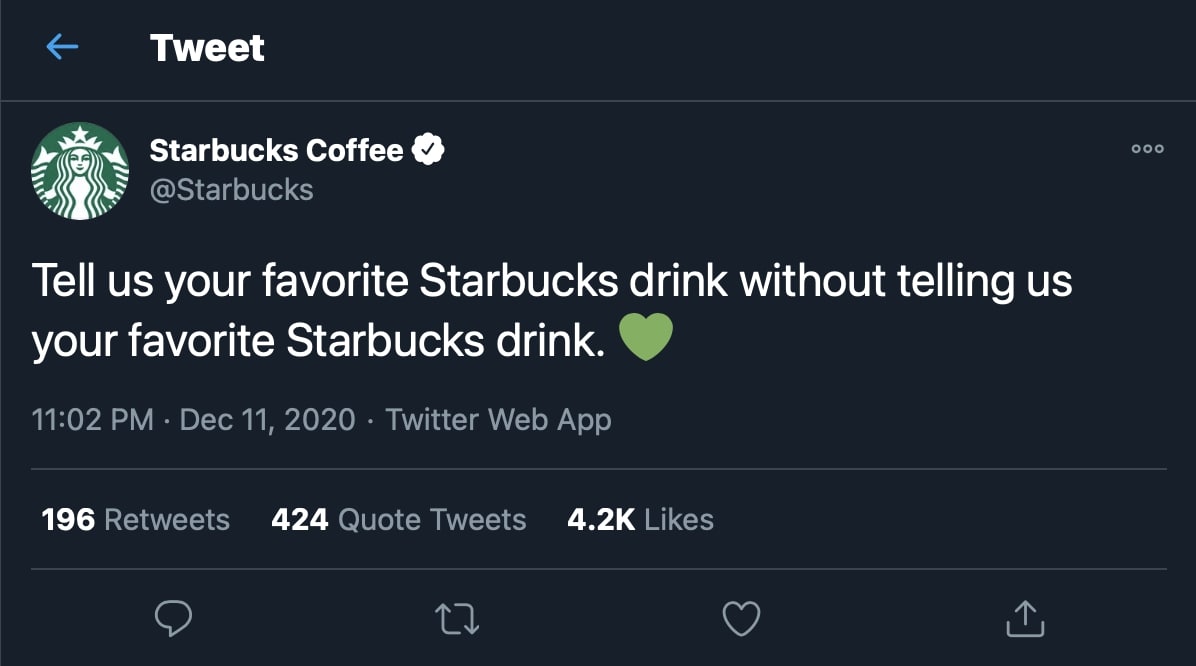Open the @Starbucks handle link
This screenshot has width=1196, height=666.
231,189
